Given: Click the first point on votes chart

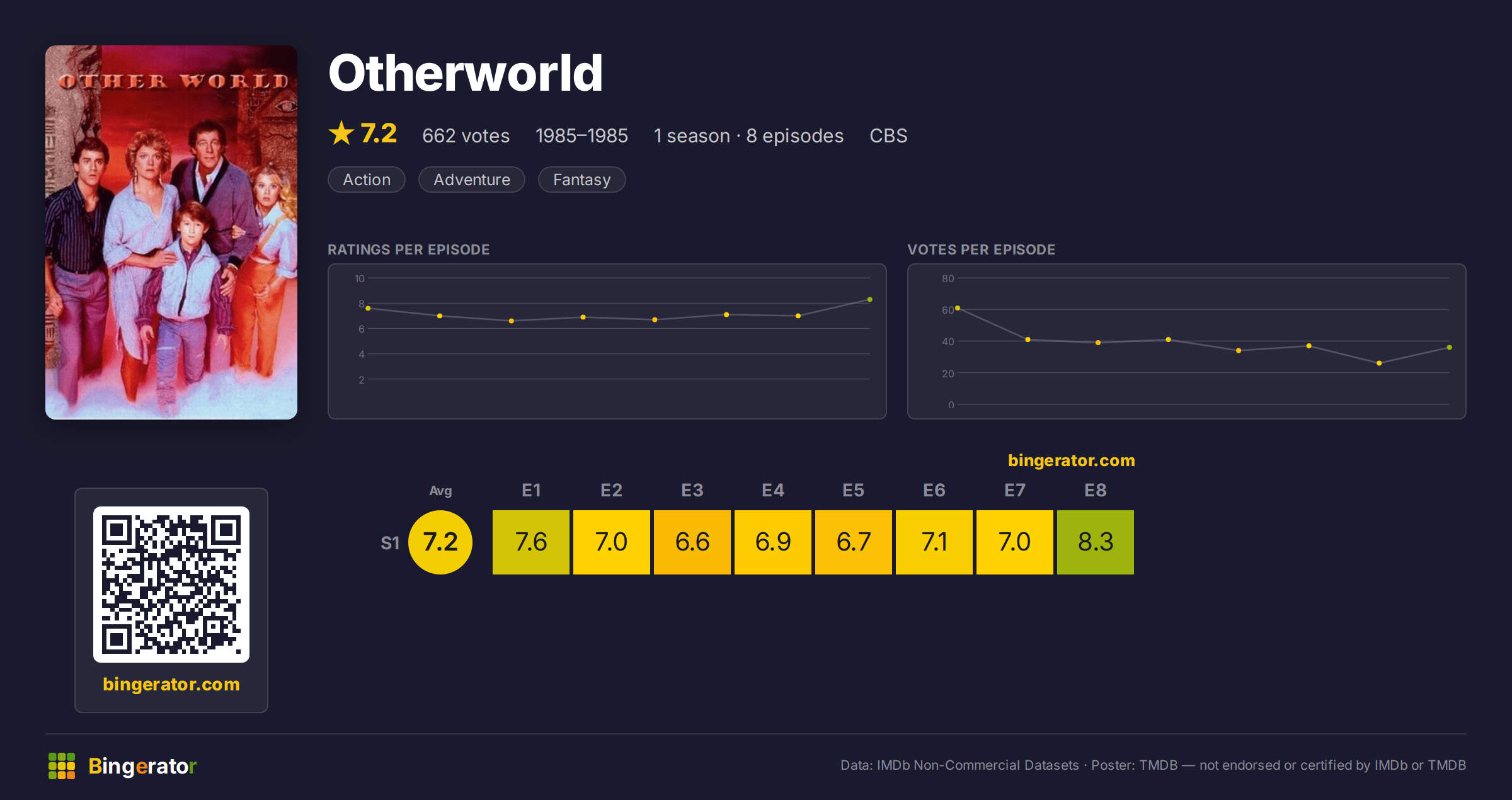Looking at the screenshot, I should (958, 308).
